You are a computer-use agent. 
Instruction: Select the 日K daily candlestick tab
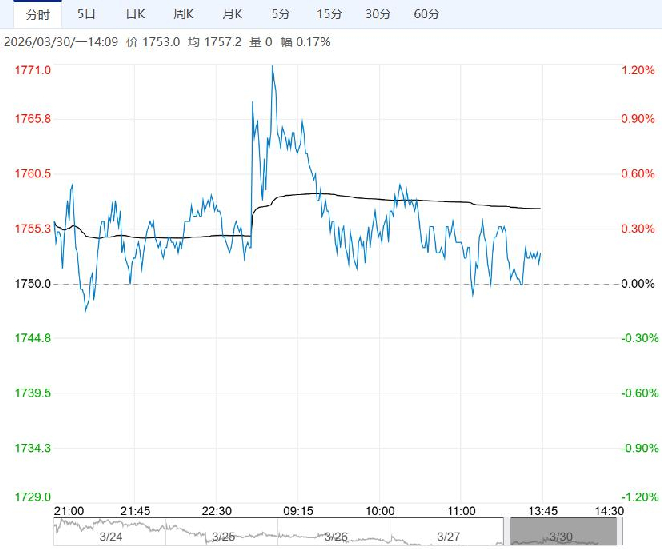[135, 14]
